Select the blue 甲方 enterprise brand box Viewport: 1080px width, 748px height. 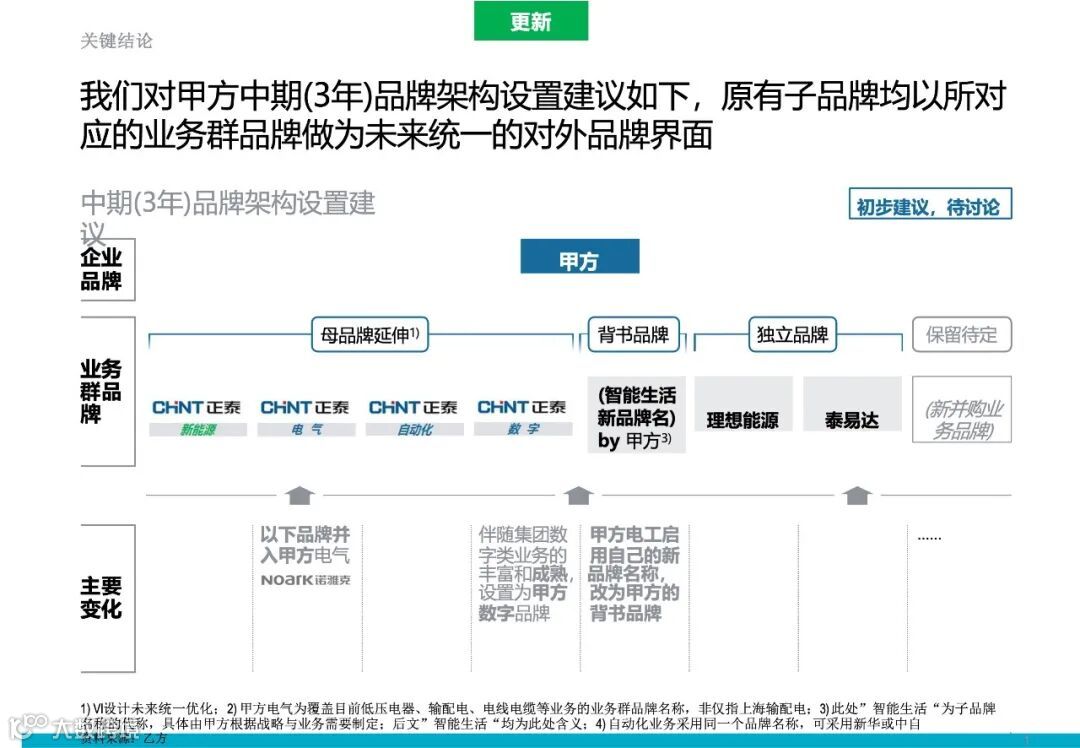point(579,257)
